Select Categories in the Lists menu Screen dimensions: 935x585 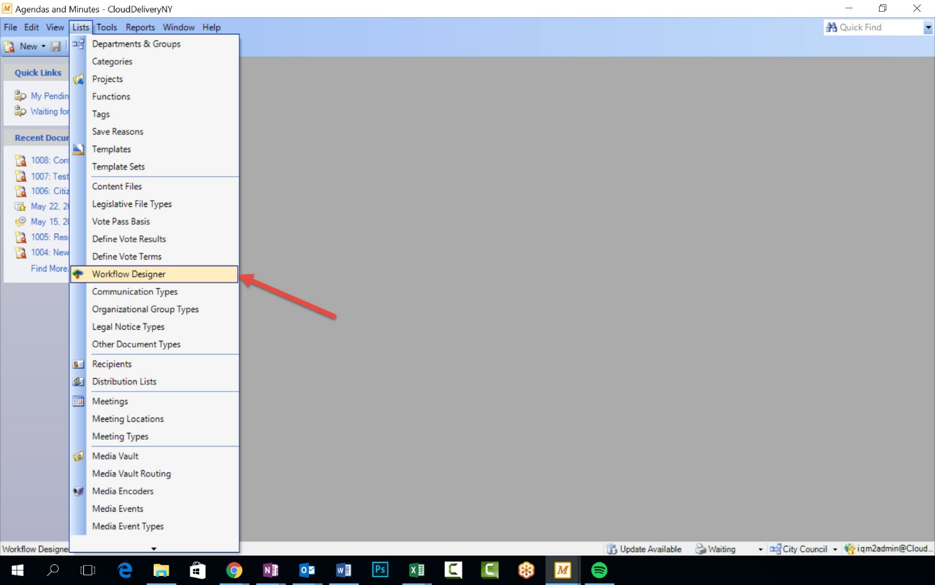(x=154, y=61)
